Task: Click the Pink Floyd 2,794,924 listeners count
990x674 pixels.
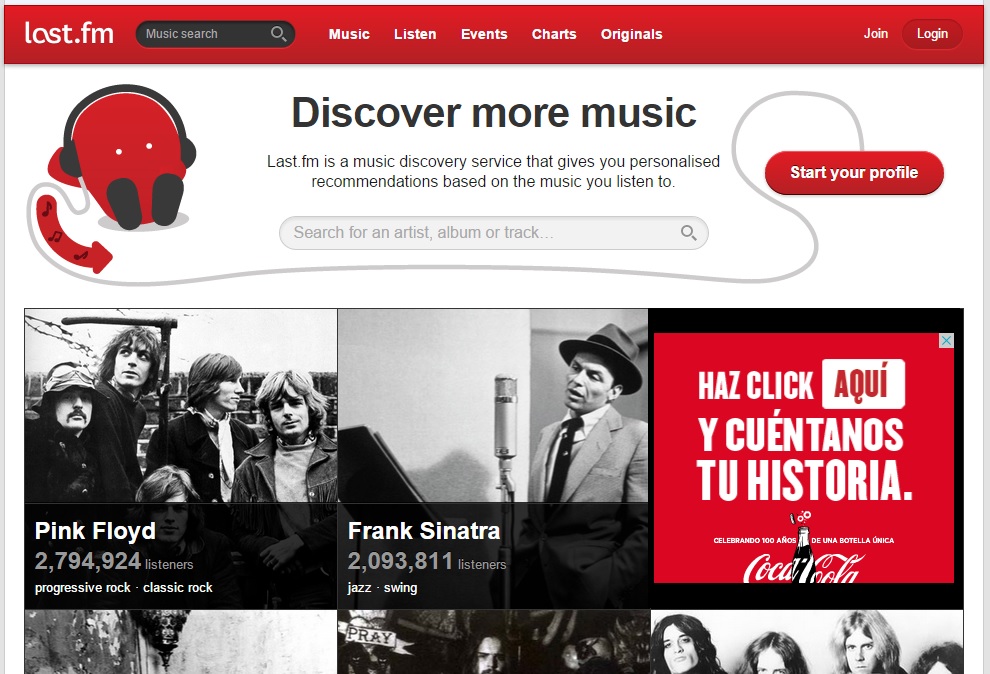Action: pos(114,562)
